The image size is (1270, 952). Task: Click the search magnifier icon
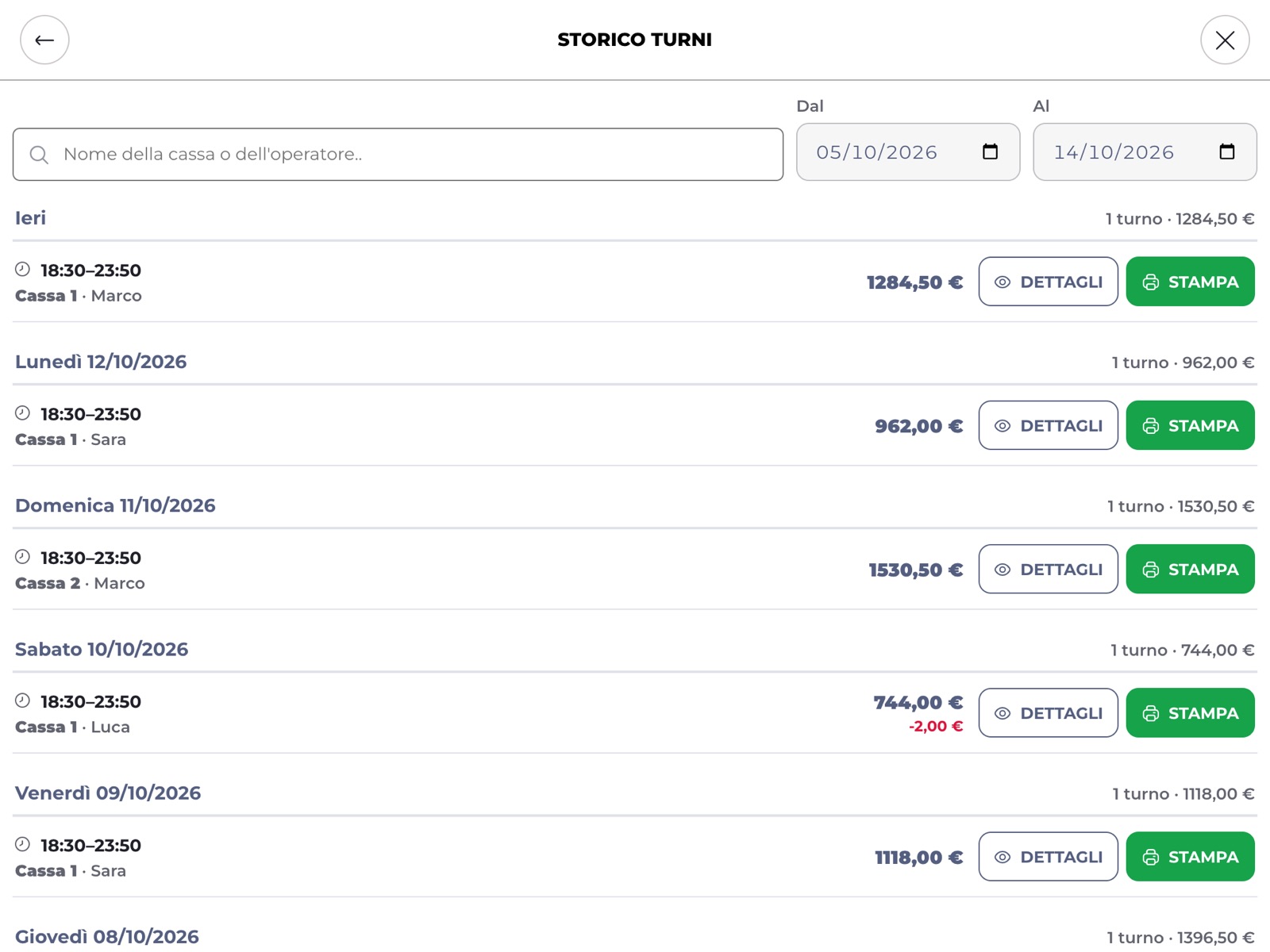click(39, 155)
